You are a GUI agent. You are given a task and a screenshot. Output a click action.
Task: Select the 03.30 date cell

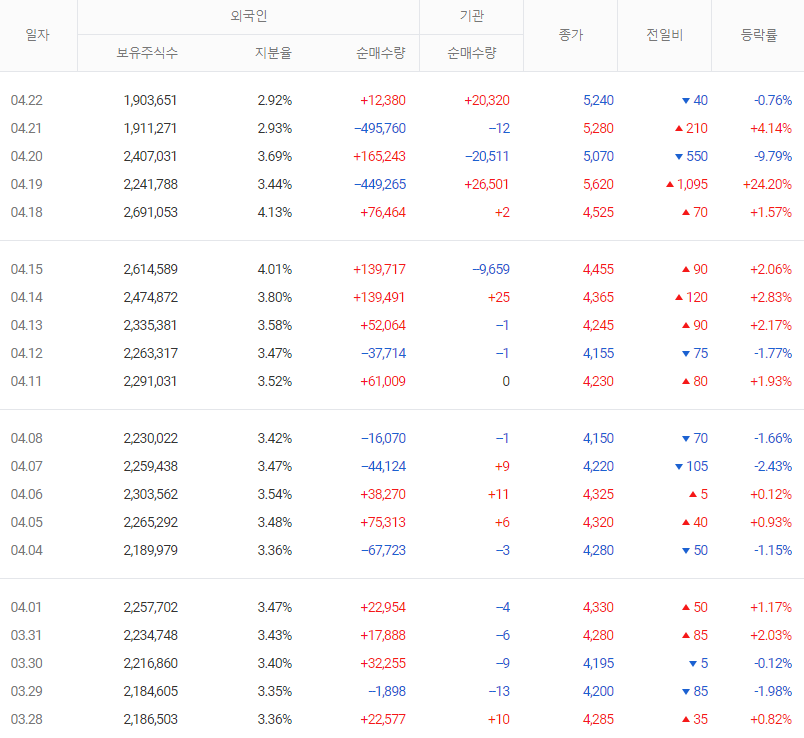coord(27,664)
